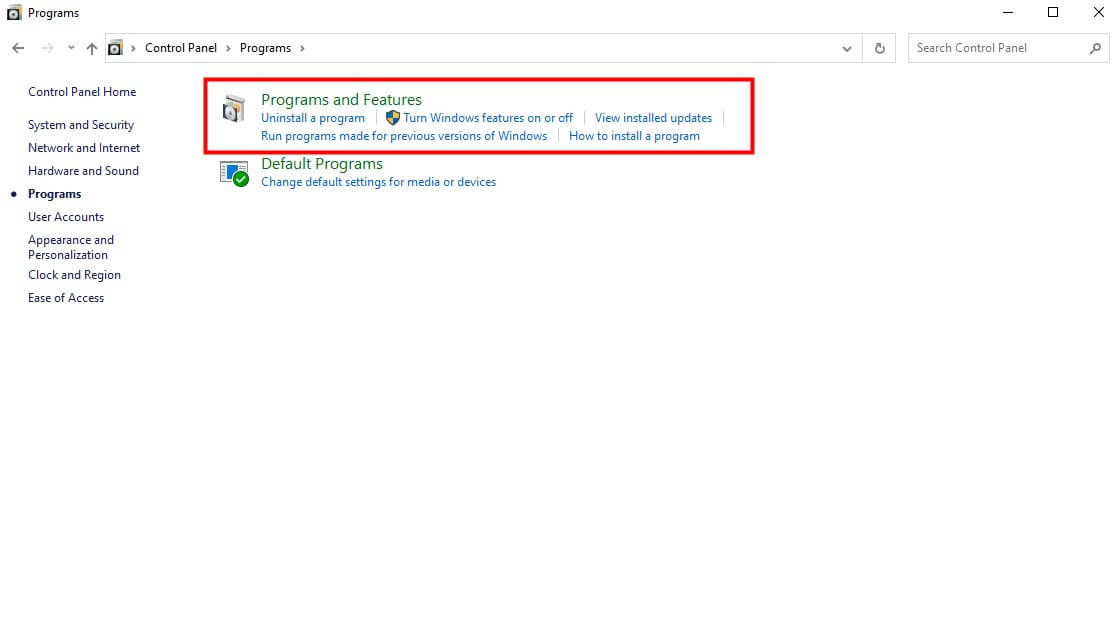
Task: Open Change default settings for media link
Action: click(x=378, y=182)
